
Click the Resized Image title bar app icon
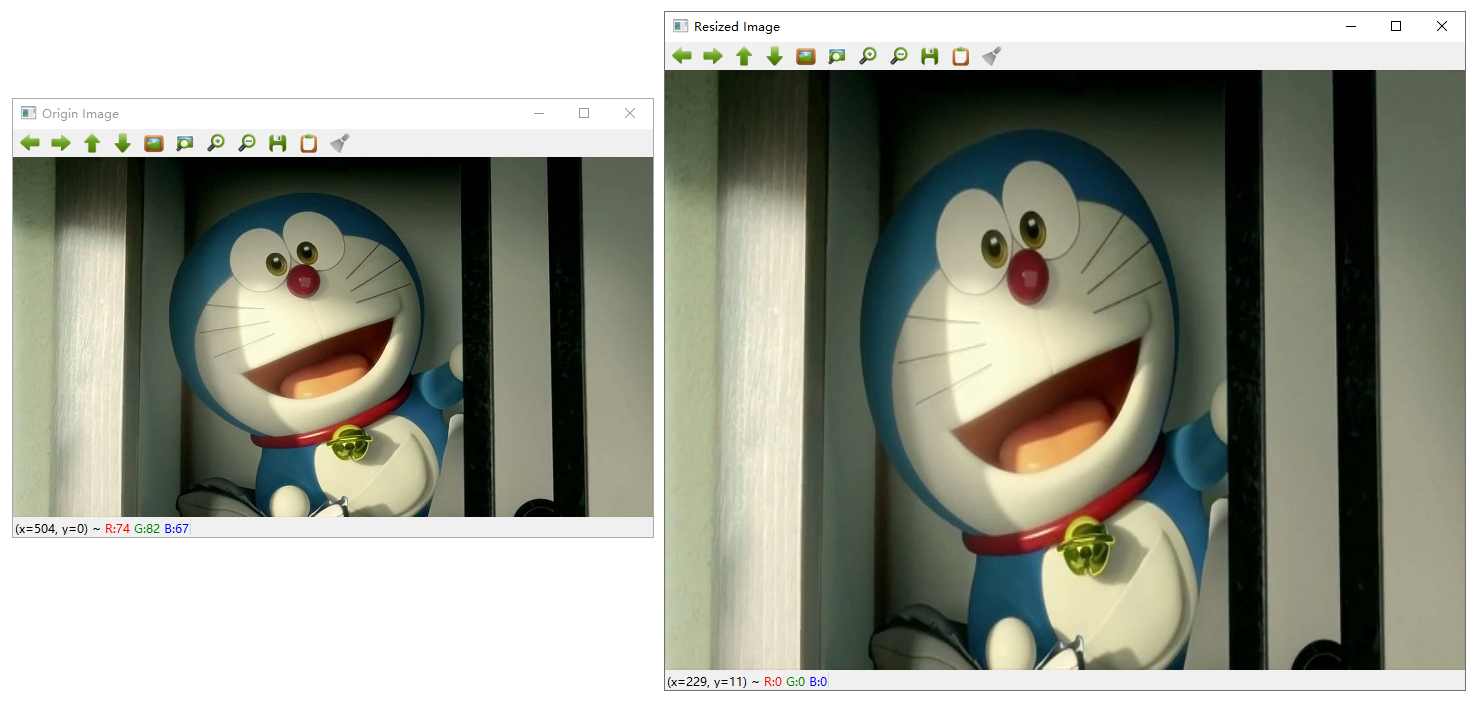(x=680, y=26)
